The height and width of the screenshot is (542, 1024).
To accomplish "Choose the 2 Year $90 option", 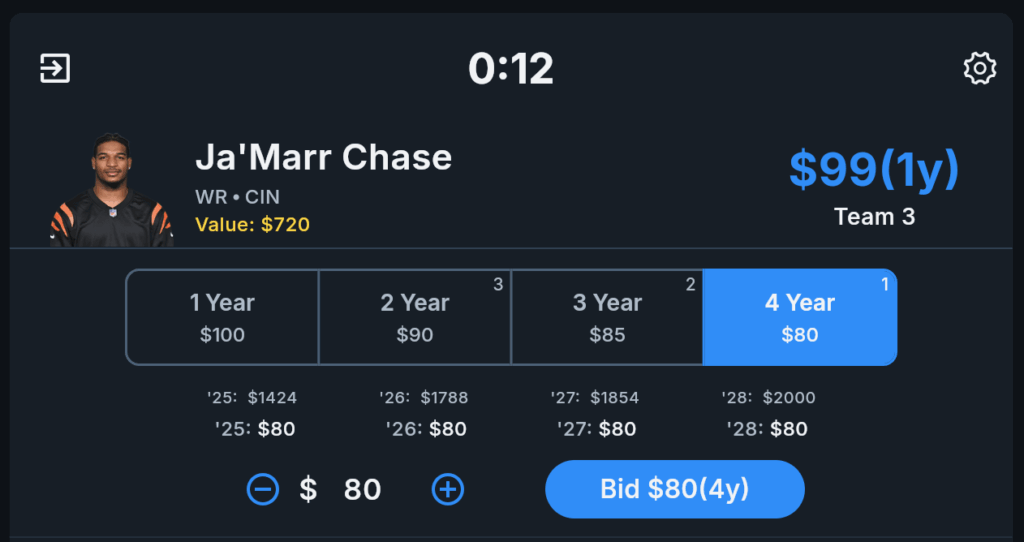I will click(x=415, y=317).
